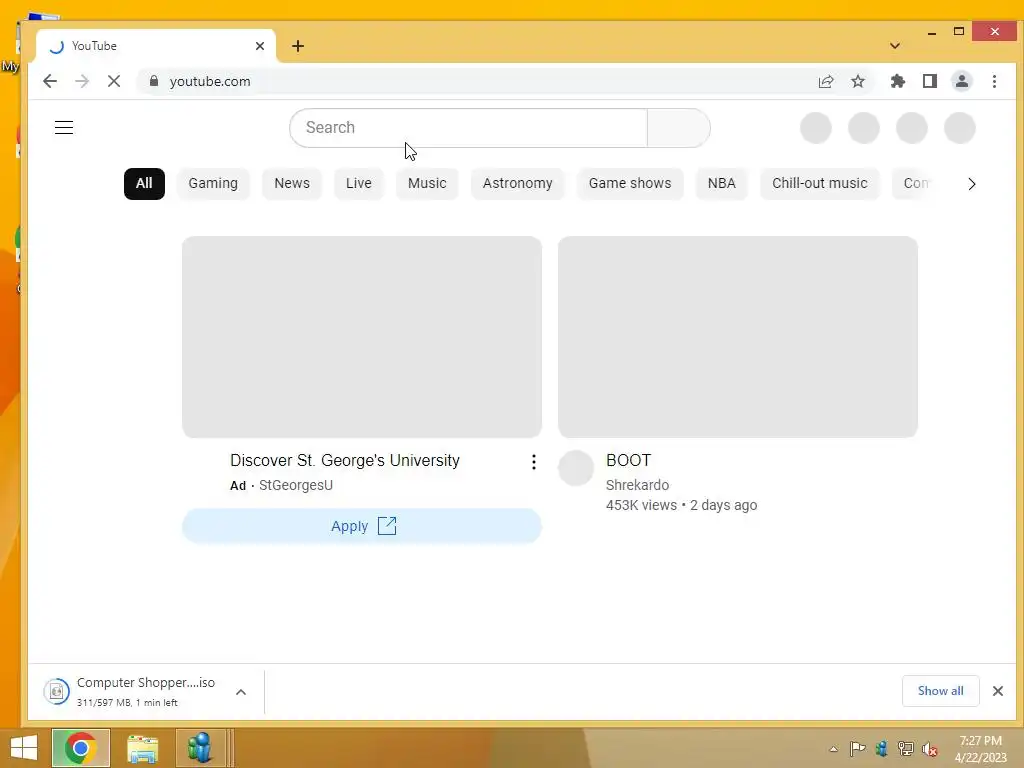The width and height of the screenshot is (1024, 768).
Task: Open the Discover St. George's University title
Action: click(345, 460)
